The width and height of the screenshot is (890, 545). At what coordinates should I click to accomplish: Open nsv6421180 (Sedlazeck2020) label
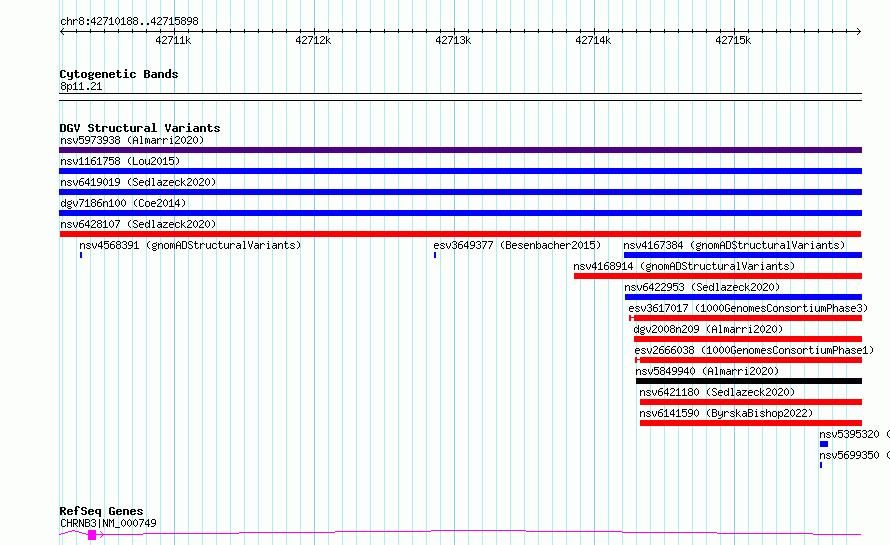coord(717,392)
